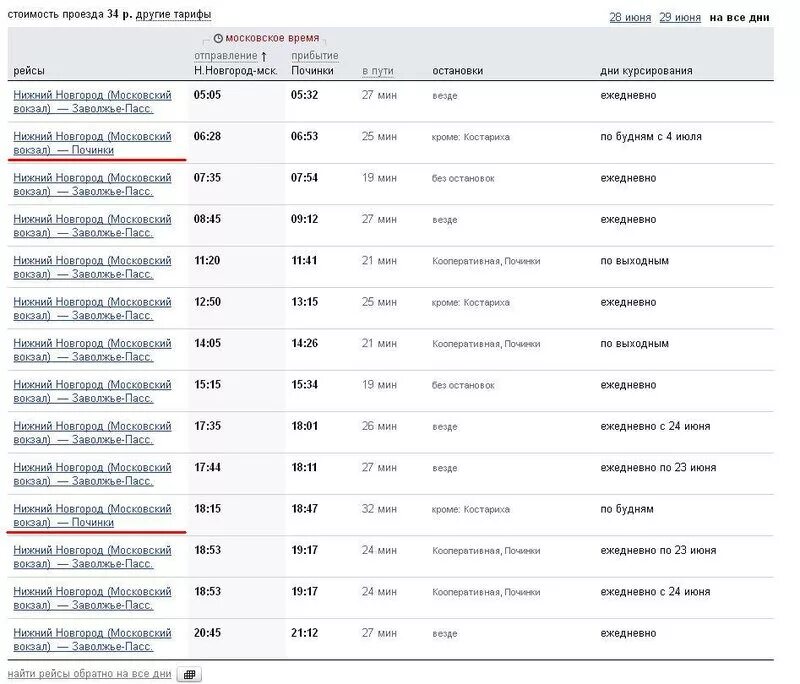Viewport: 800px width, 684px height.
Task: Click the 26 мин travel duration
Action: (379, 426)
